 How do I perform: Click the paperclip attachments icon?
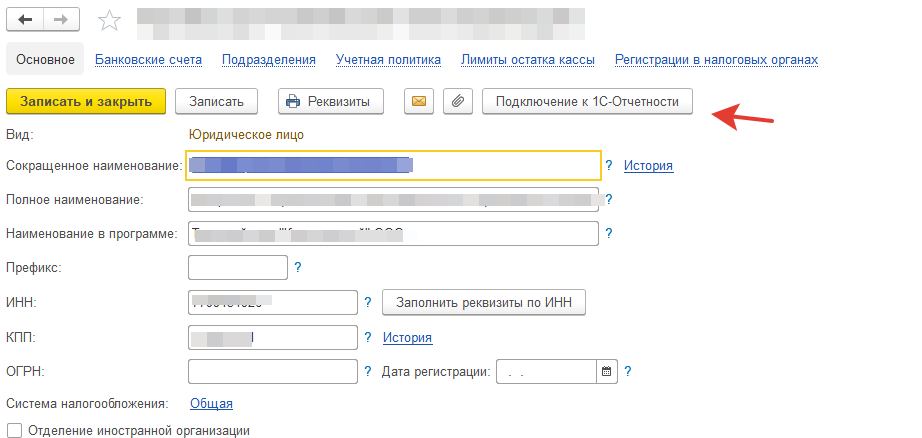coord(457,101)
